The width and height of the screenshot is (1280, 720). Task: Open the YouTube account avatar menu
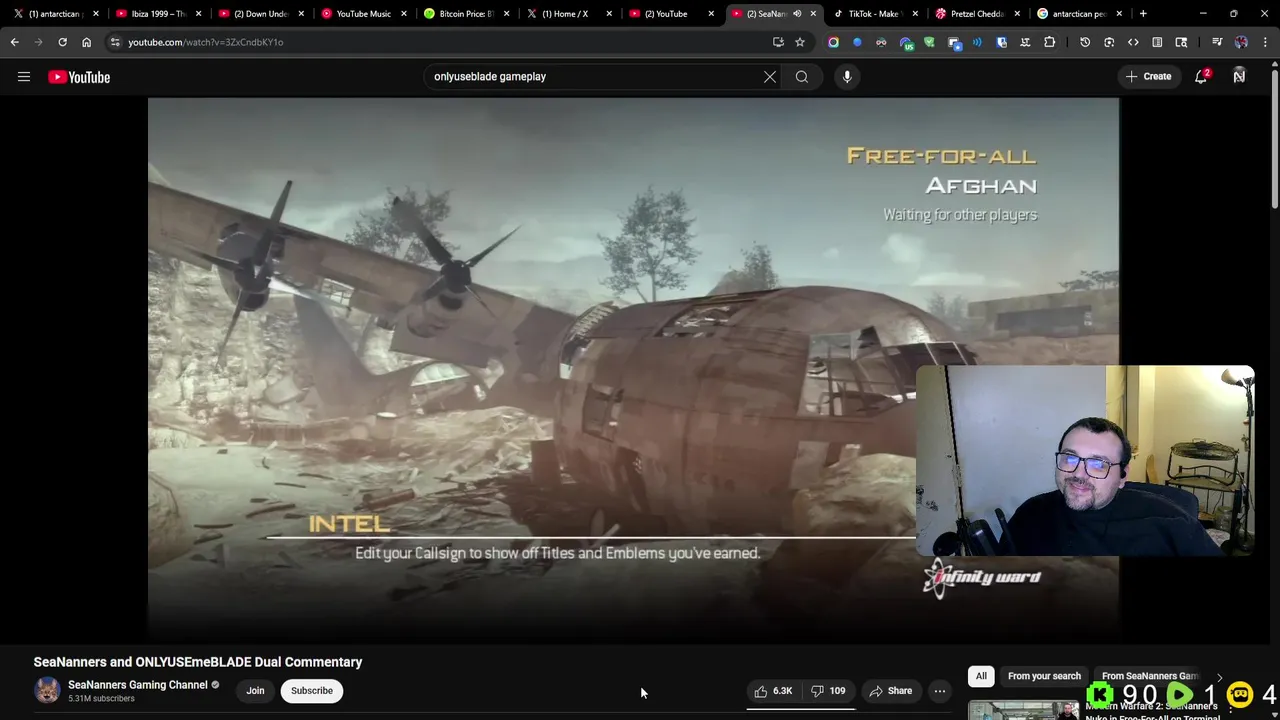[1239, 77]
